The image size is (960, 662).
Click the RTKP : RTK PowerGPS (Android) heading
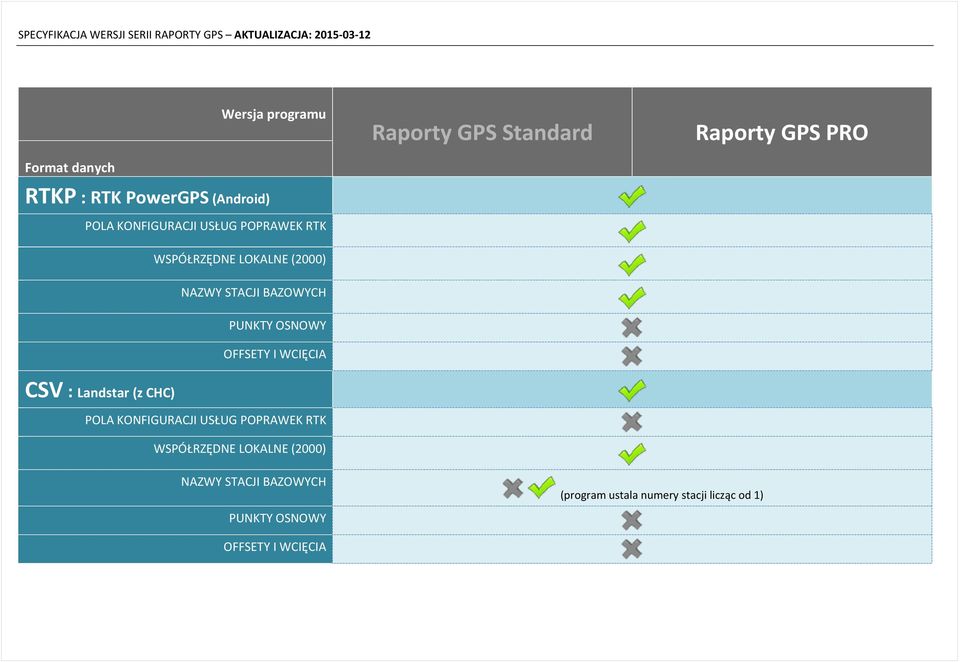[147, 197]
